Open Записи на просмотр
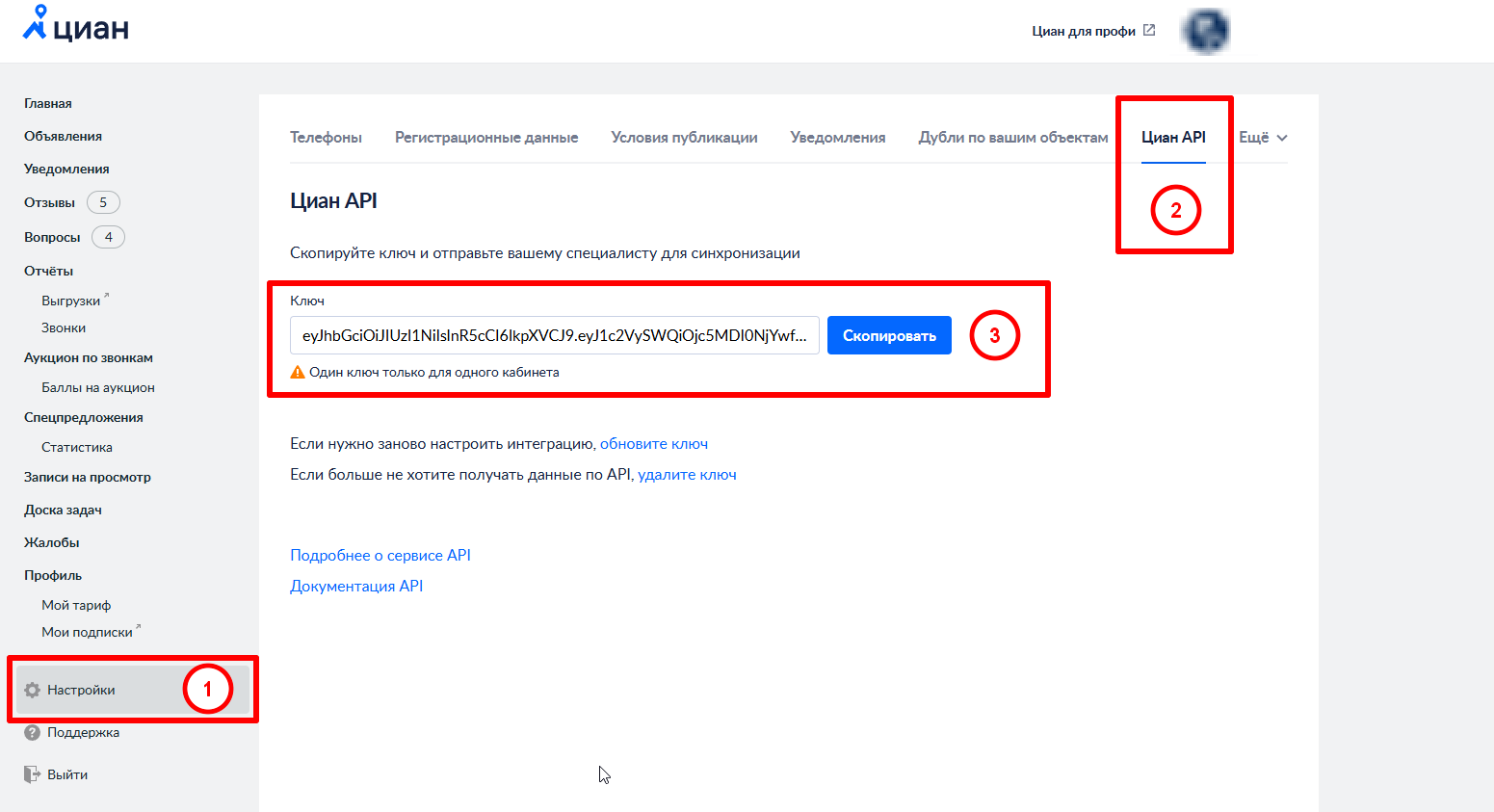This screenshot has height=812, width=1494. coord(88,477)
